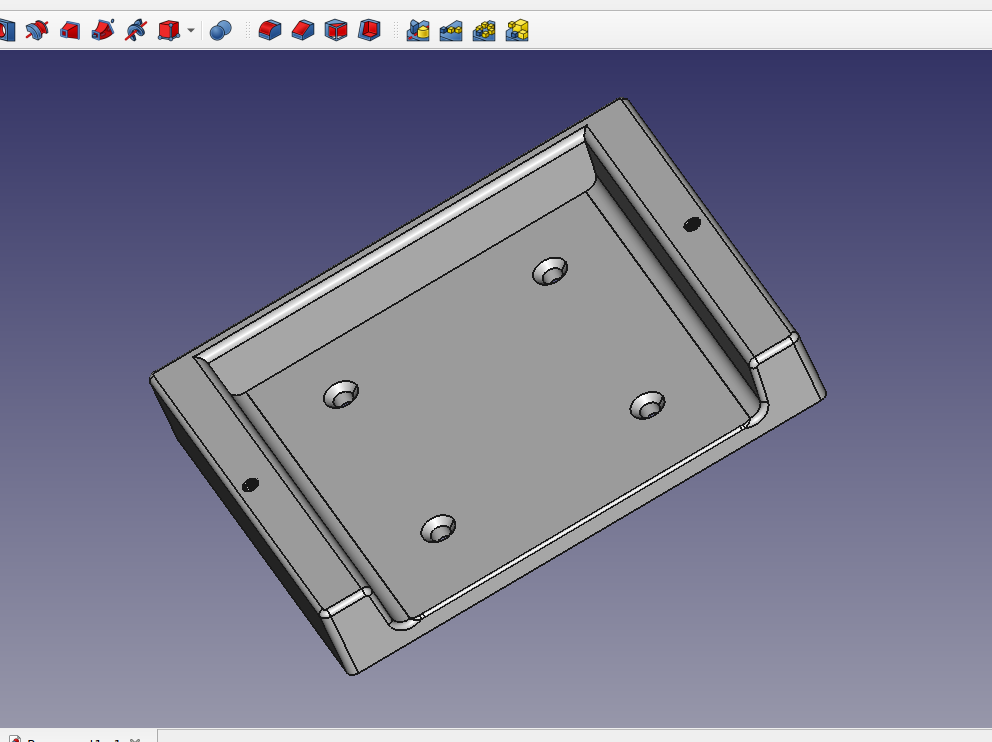Screen dimensions: 992x742
Task: Pick the countersunk hole nearest the back wall
Action: click(x=549, y=271)
